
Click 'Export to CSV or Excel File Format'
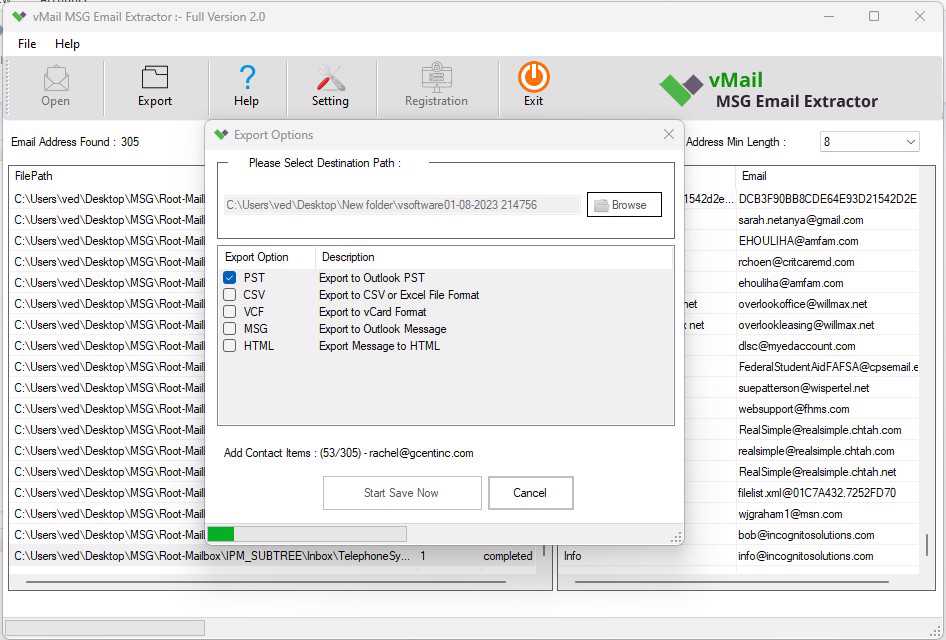399,294
